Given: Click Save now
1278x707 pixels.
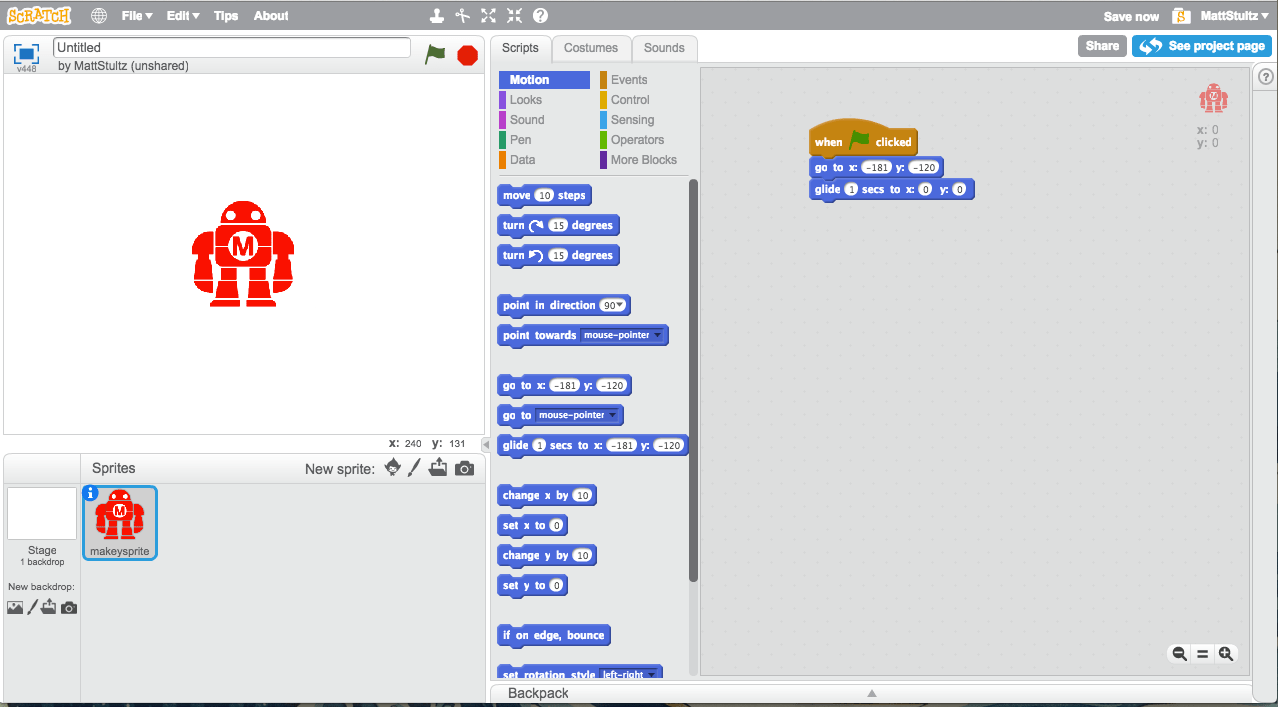Looking at the screenshot, I should click(x=1131, y=16).
